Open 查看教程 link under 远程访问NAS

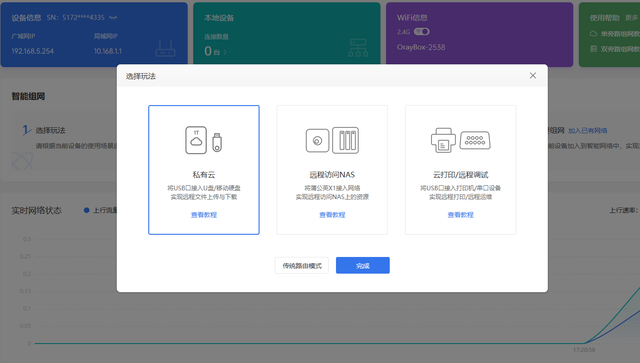point(332,215)
